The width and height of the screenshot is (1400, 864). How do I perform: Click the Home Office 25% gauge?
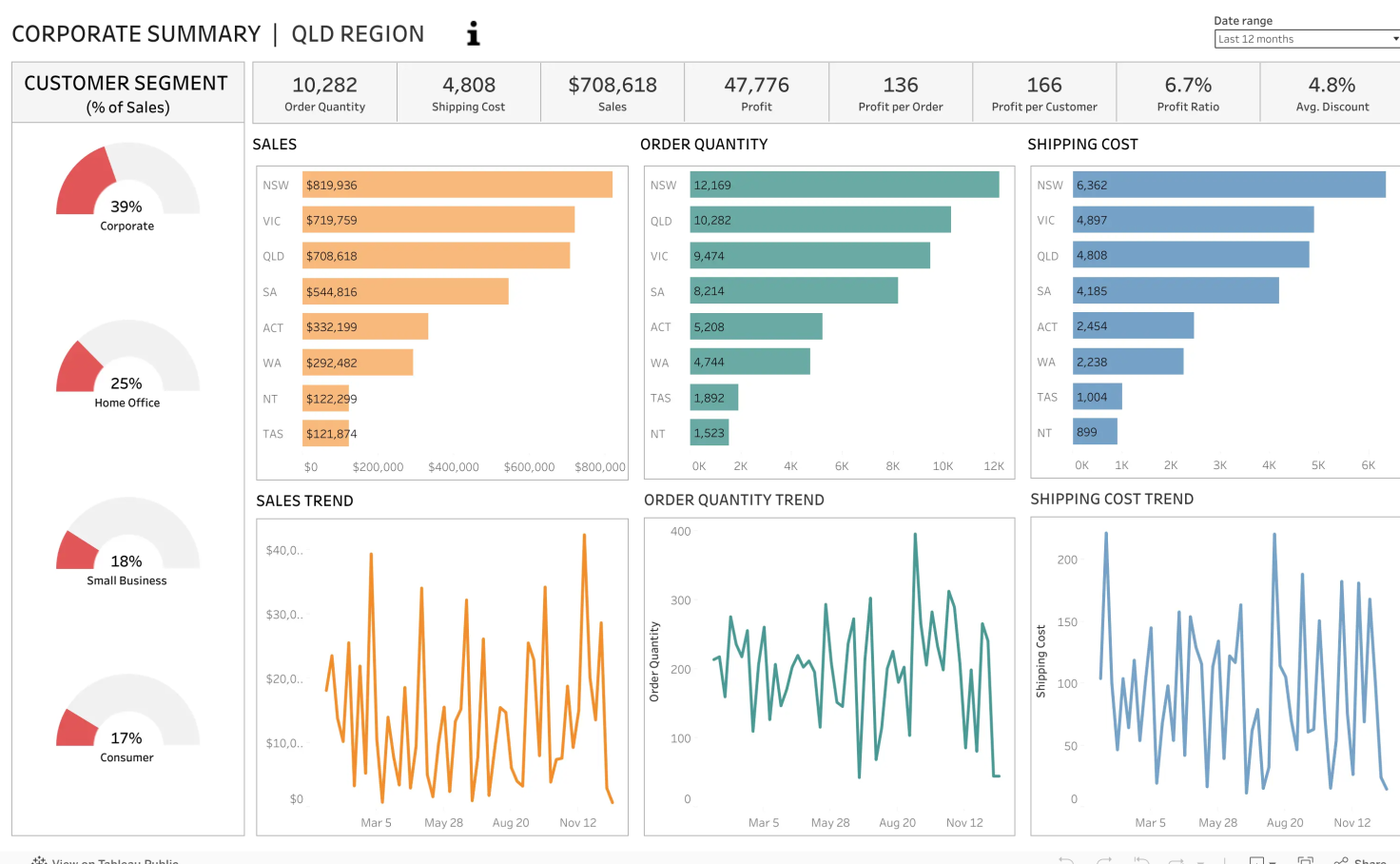127,358
